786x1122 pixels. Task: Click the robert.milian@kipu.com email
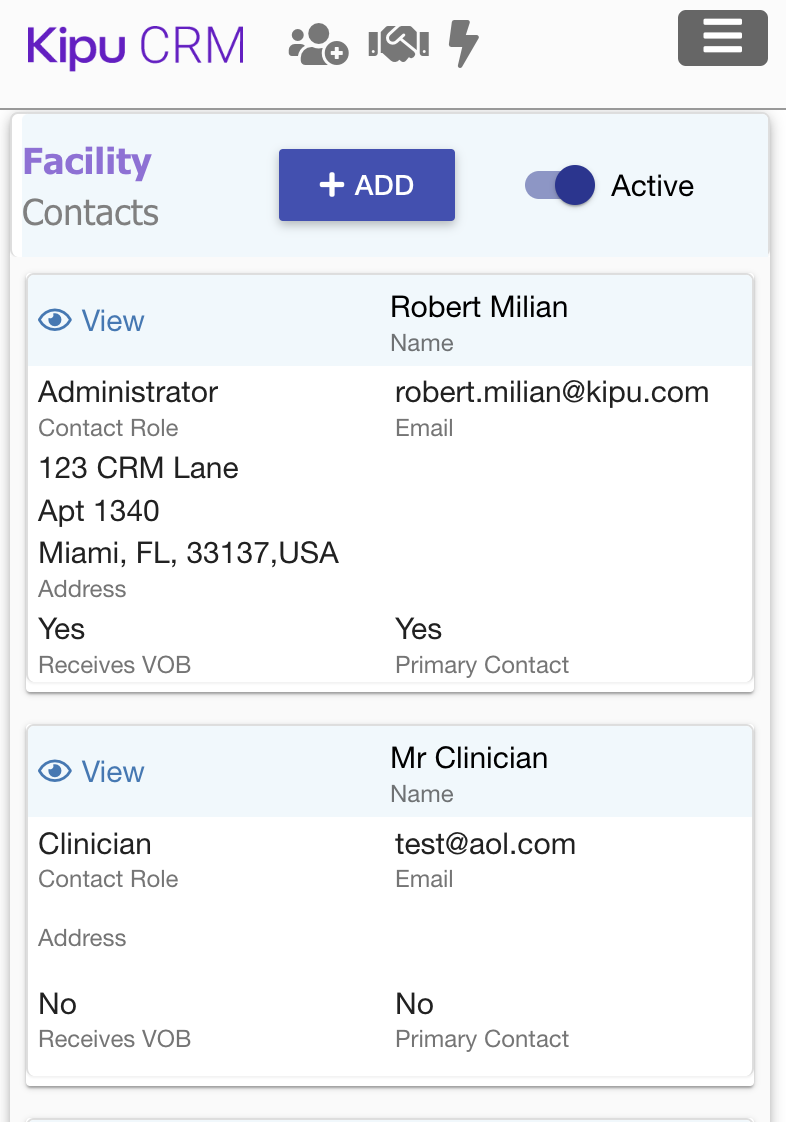(552, 392)
